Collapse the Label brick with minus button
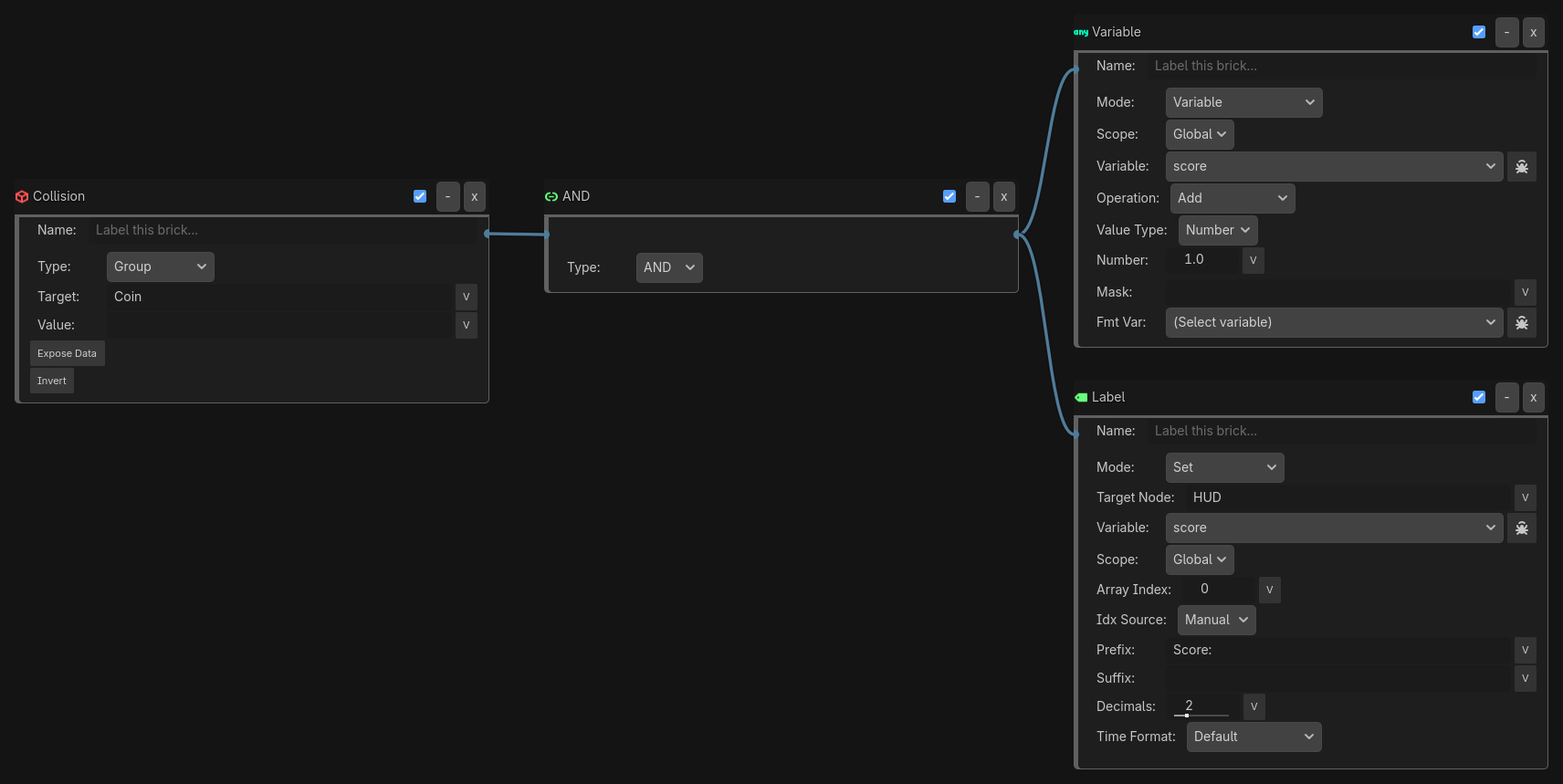 tap(1506, 397)
